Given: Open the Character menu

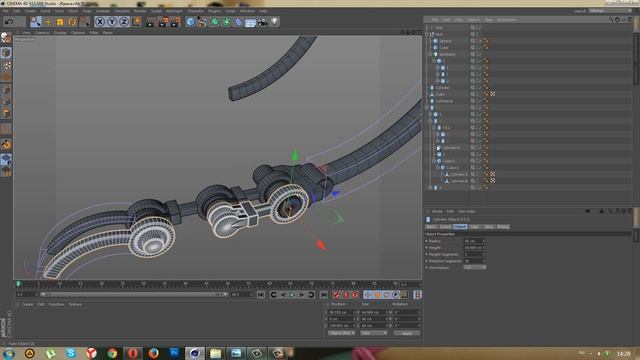Looking at the screenshot, I should click(196, 11).
